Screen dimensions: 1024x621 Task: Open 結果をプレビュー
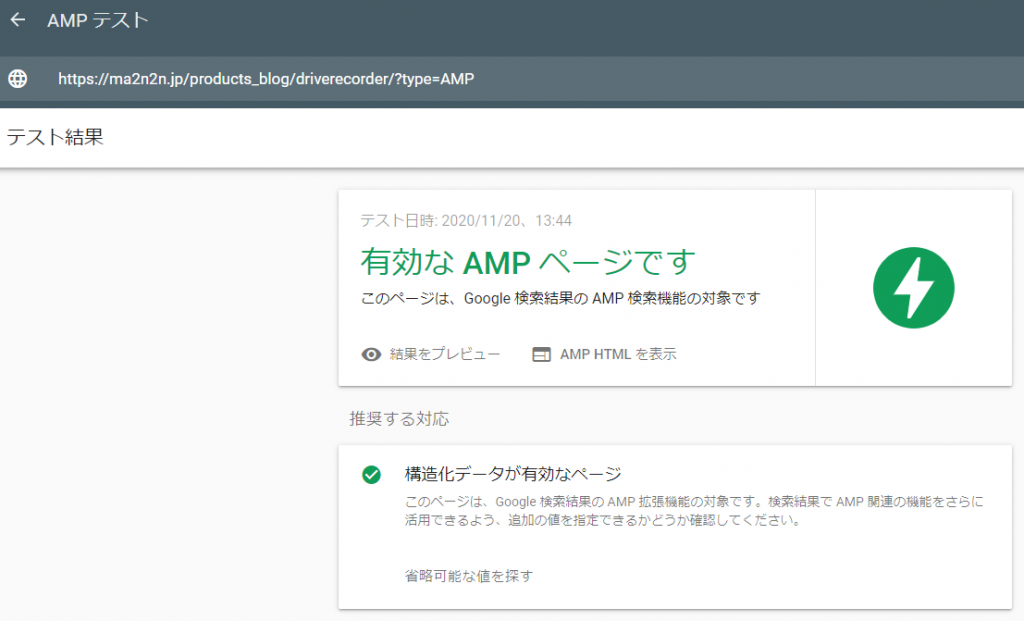(x=444, y=354)
